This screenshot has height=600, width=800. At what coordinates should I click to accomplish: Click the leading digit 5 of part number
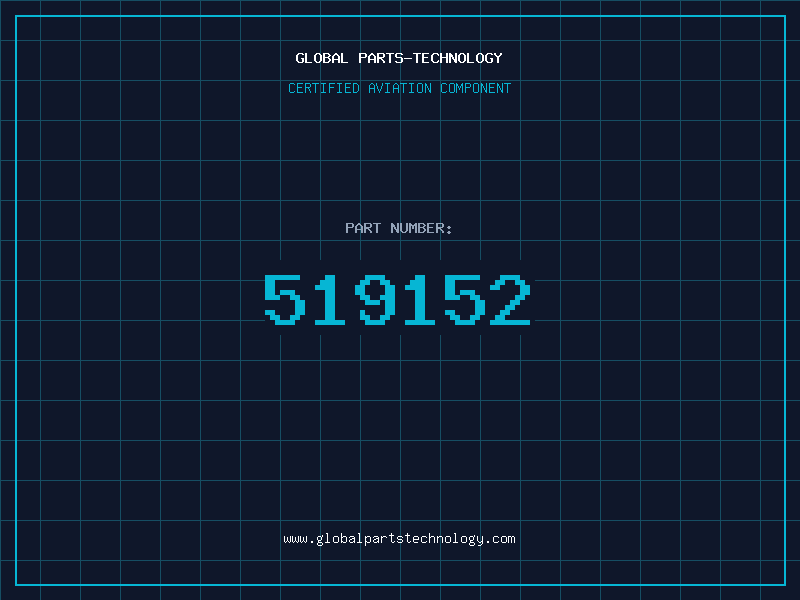[285, 300]
